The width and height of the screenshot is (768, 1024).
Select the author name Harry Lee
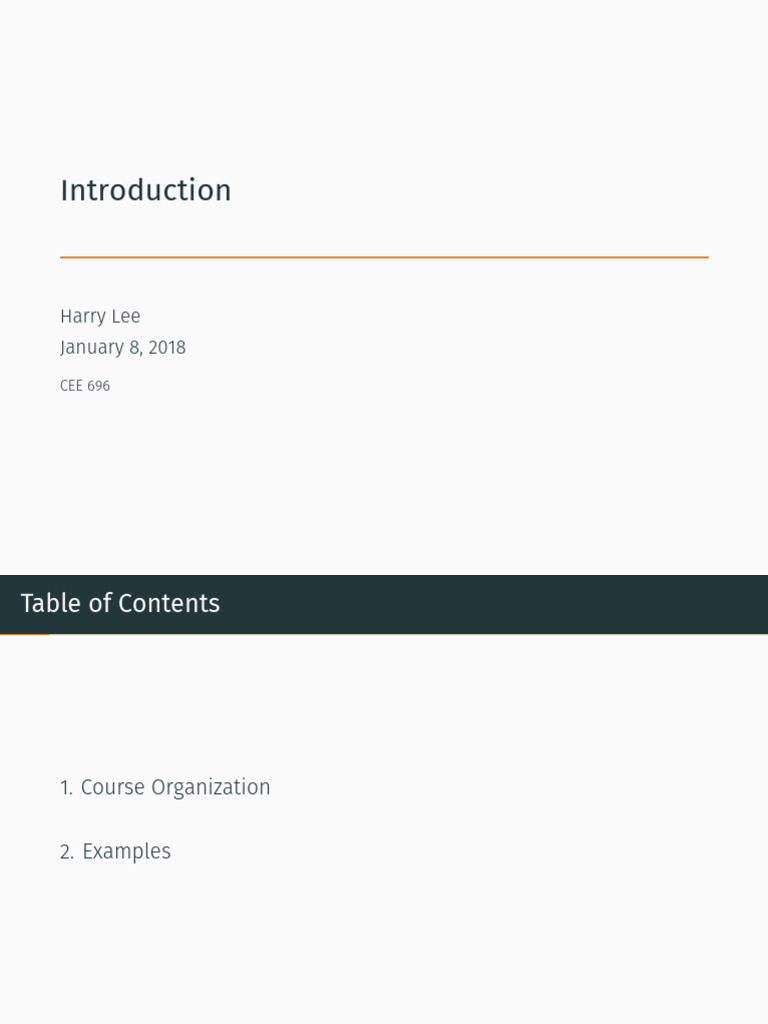click(x=100, y=316)
